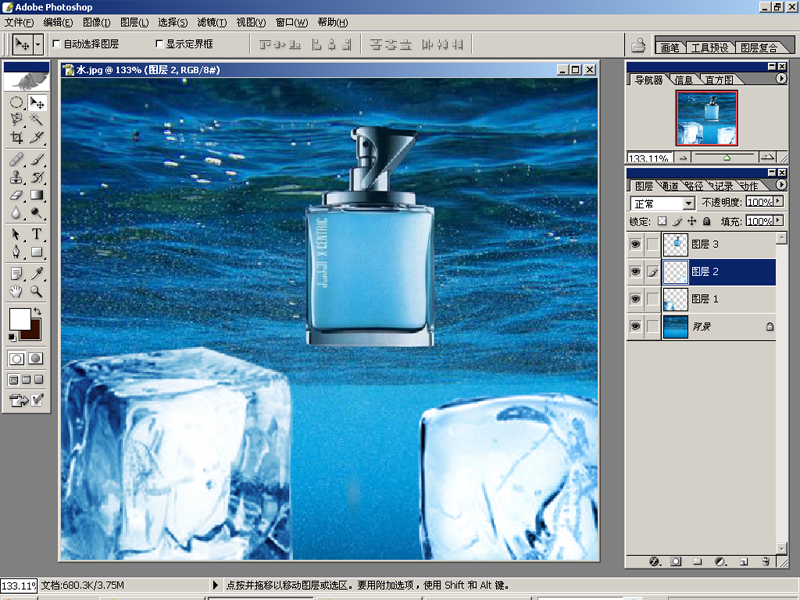
Task: Enable 显示定界框 checkbox
Action: pyautogui.click(x=159, y=44)
